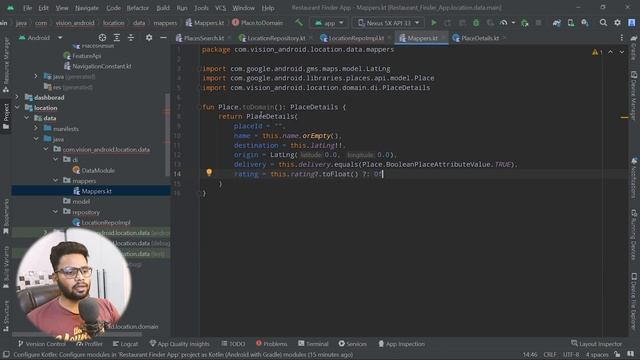
Task: Click Select Opened File target icon
Action: tap(102, 38)
